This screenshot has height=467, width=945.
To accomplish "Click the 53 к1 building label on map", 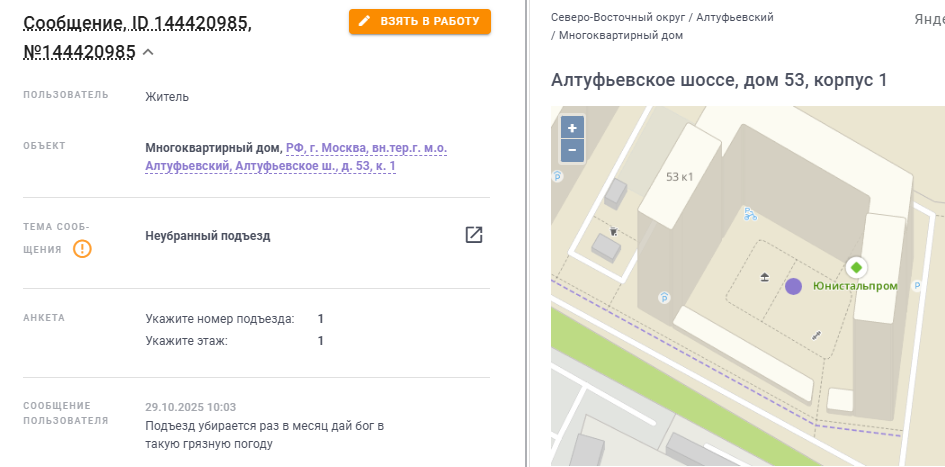I will tap(680, 177).
